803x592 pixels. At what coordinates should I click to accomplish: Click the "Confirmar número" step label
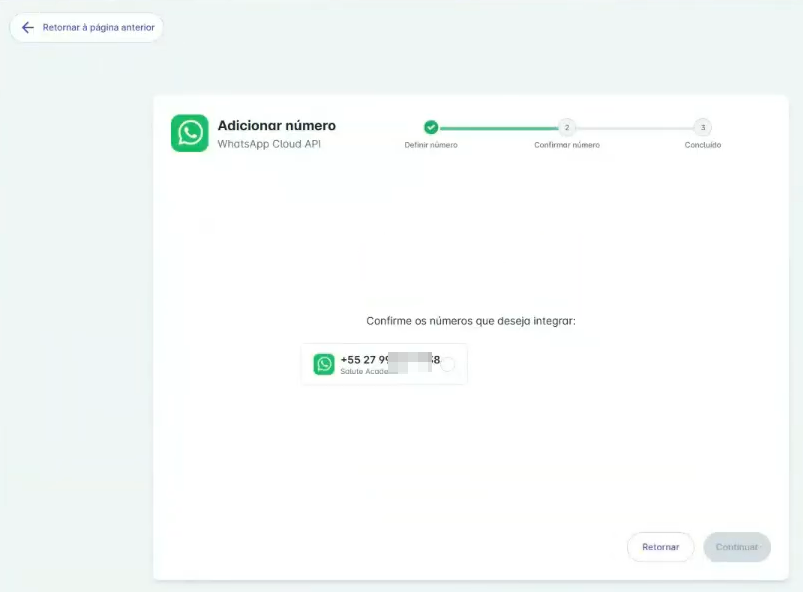click(x=567, y=145)
